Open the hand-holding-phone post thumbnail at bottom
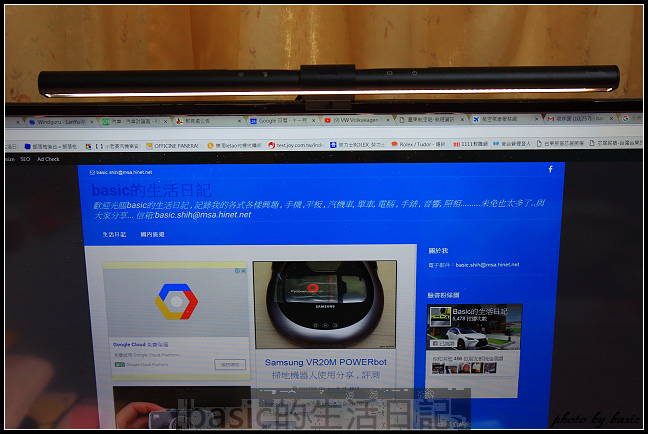Screen dimensions: 648x434 [x=182, y=407]
